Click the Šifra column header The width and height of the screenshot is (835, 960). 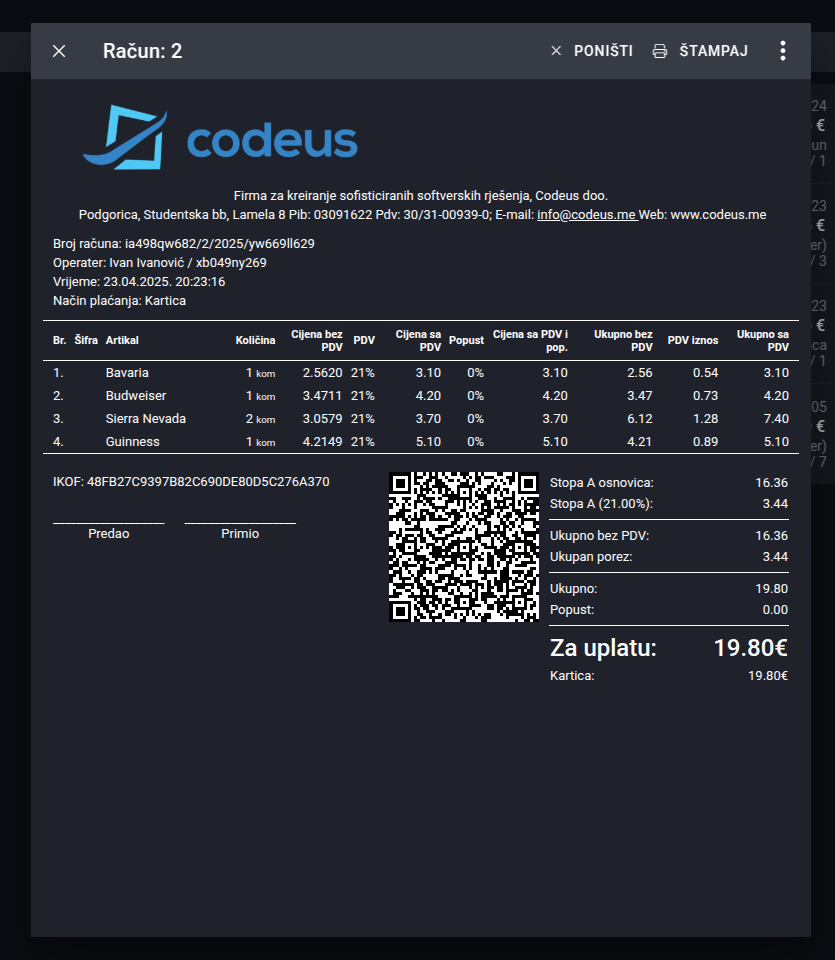click(x=86, y=340)
